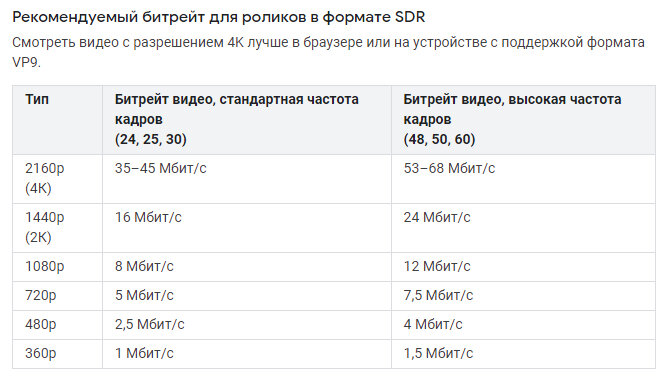
Task: Click the 1,5 Мбит/с cell
Action: point(438,354)
